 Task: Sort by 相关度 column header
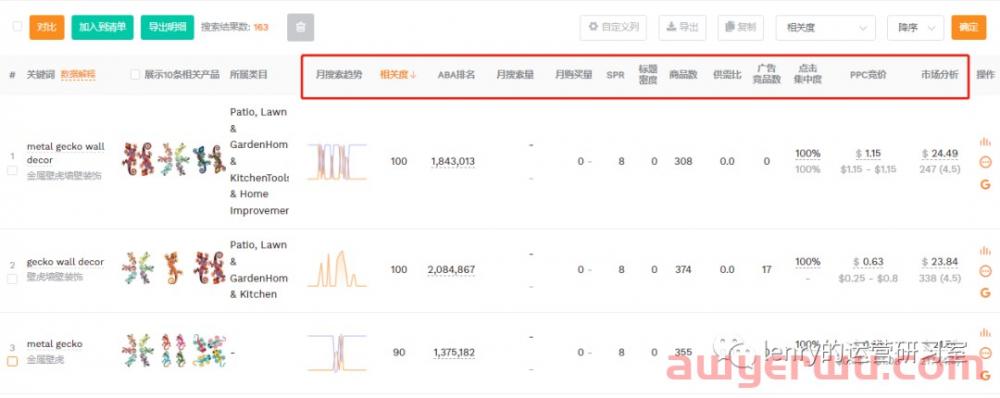point(398,75)
